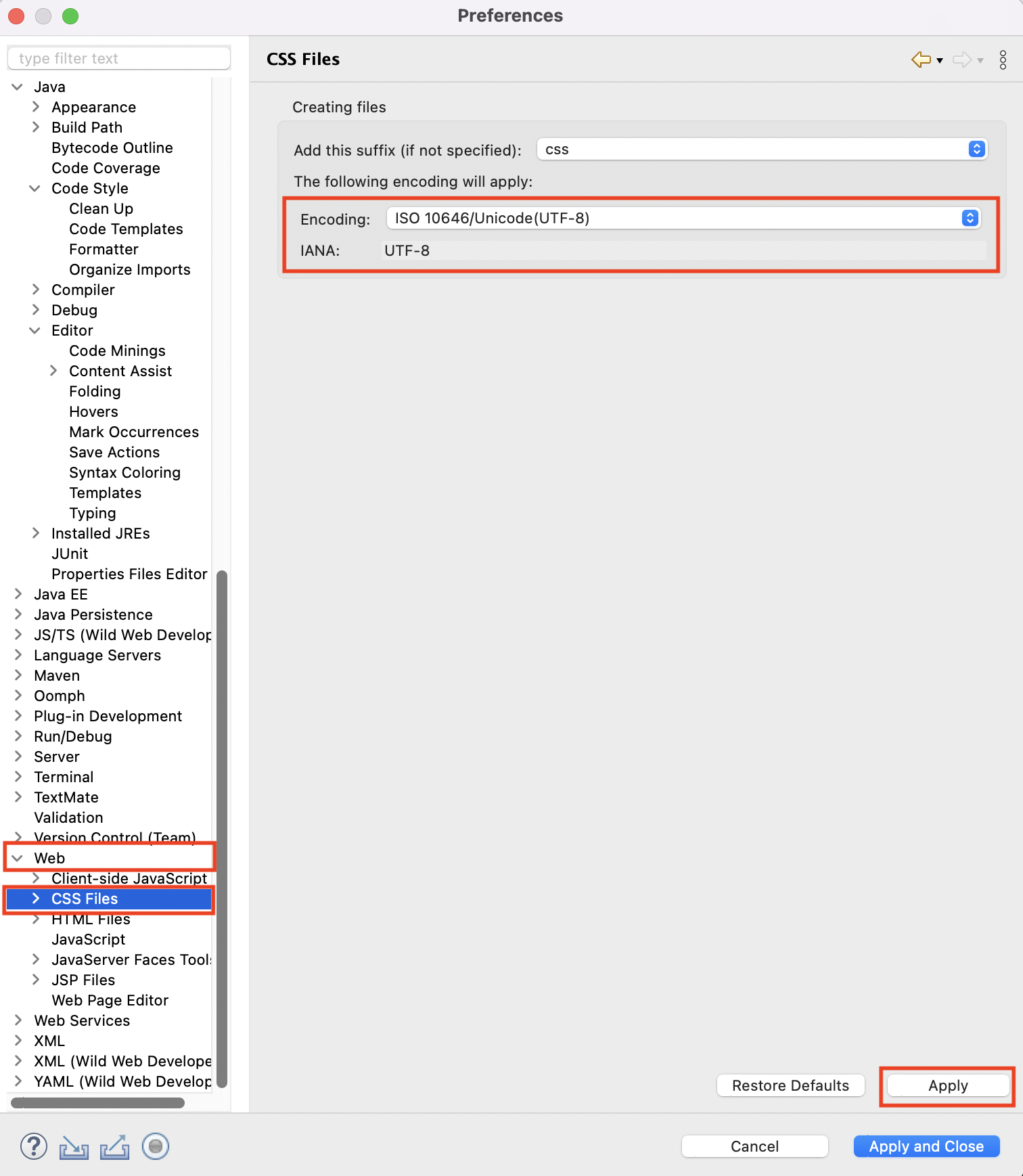Screen dimensions: 1023x1176
Task: Click the export preferences icon
Action: point(115,1147)
